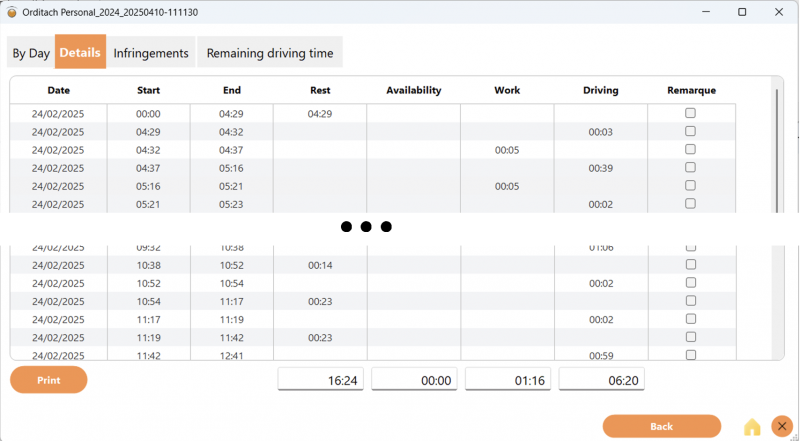The image size is (800, 441).
Task: Select Work cell 00:05 in 05:16 row
Action: [507, 186]
